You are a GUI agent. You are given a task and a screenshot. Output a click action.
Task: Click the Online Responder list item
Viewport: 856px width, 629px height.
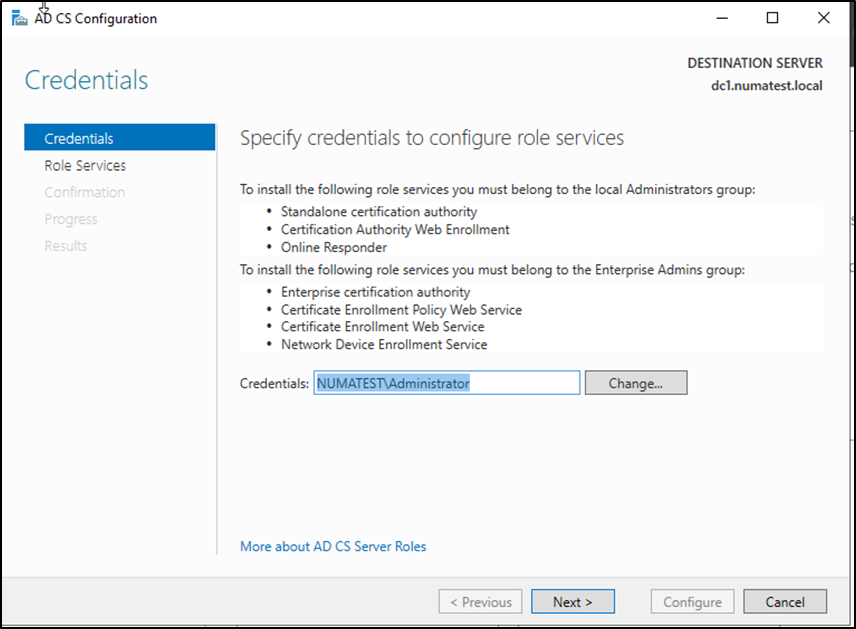(334, 247)
